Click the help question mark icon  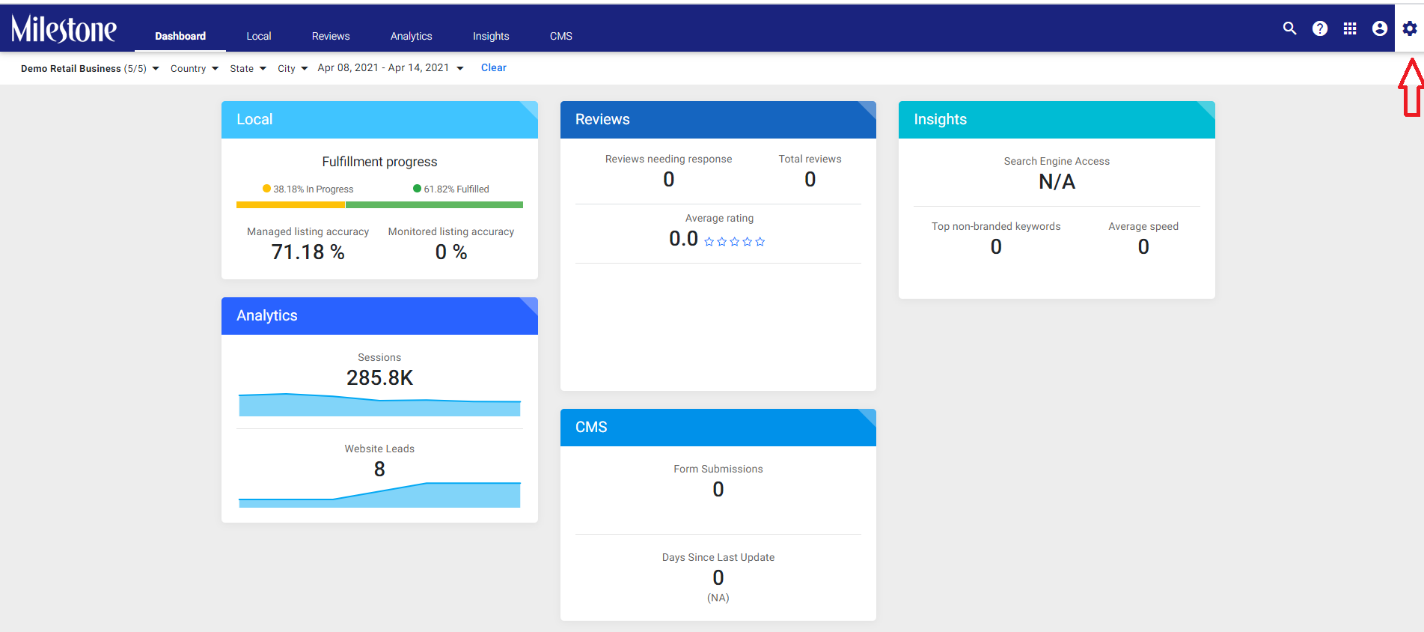[1320, 28]
